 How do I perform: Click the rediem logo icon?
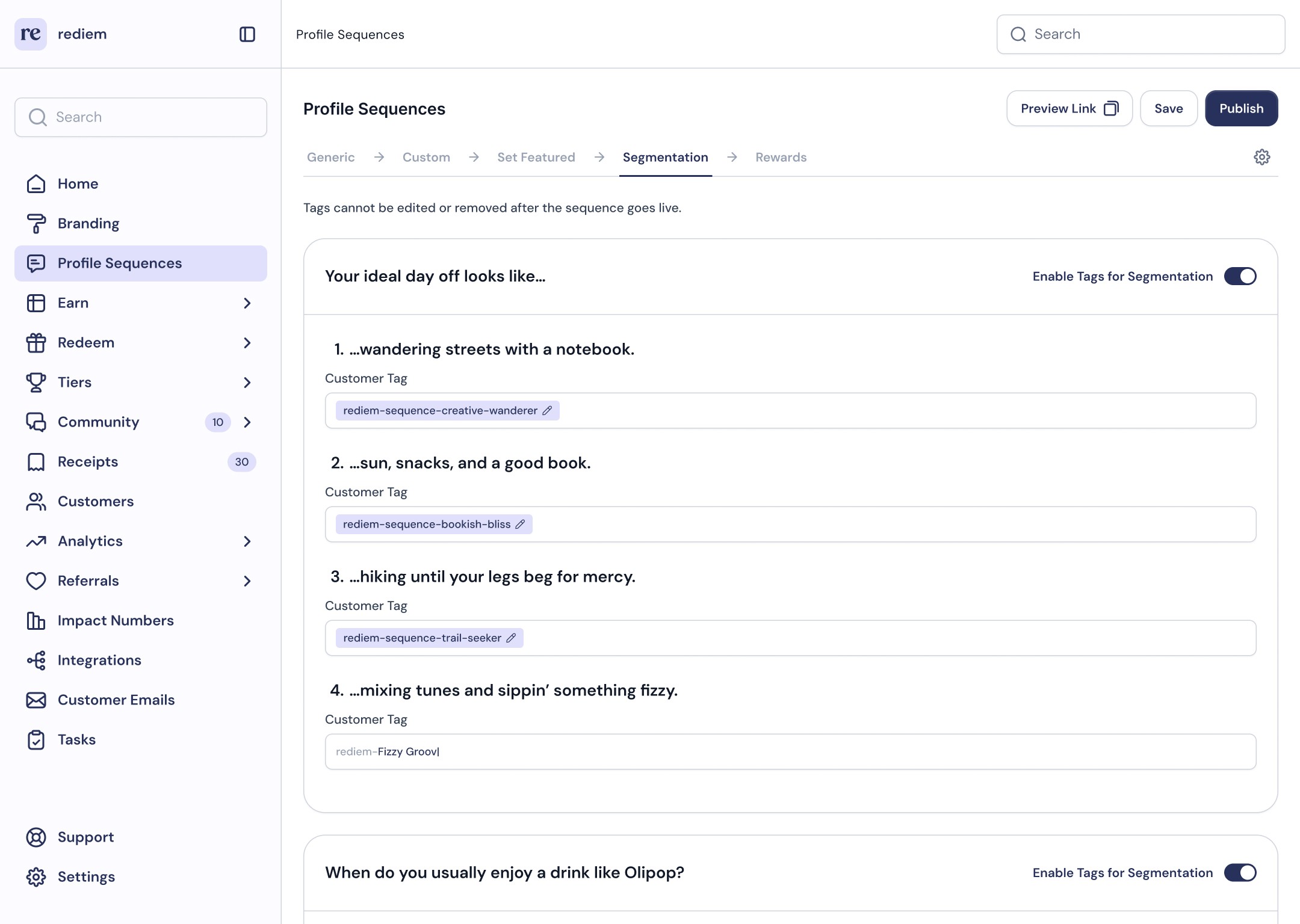pos(31,34)
